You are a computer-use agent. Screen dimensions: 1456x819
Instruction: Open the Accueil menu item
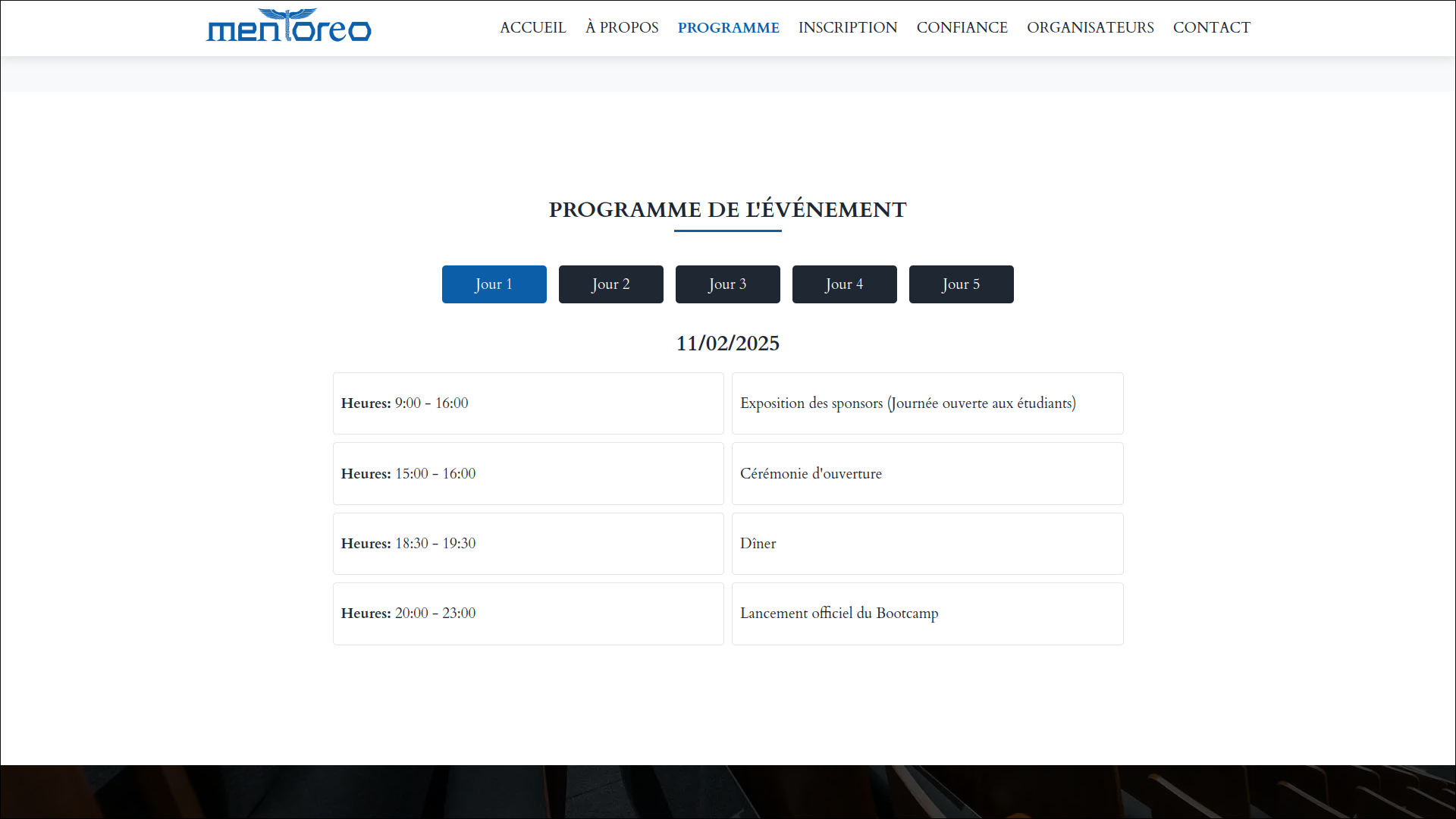[532, 27]
